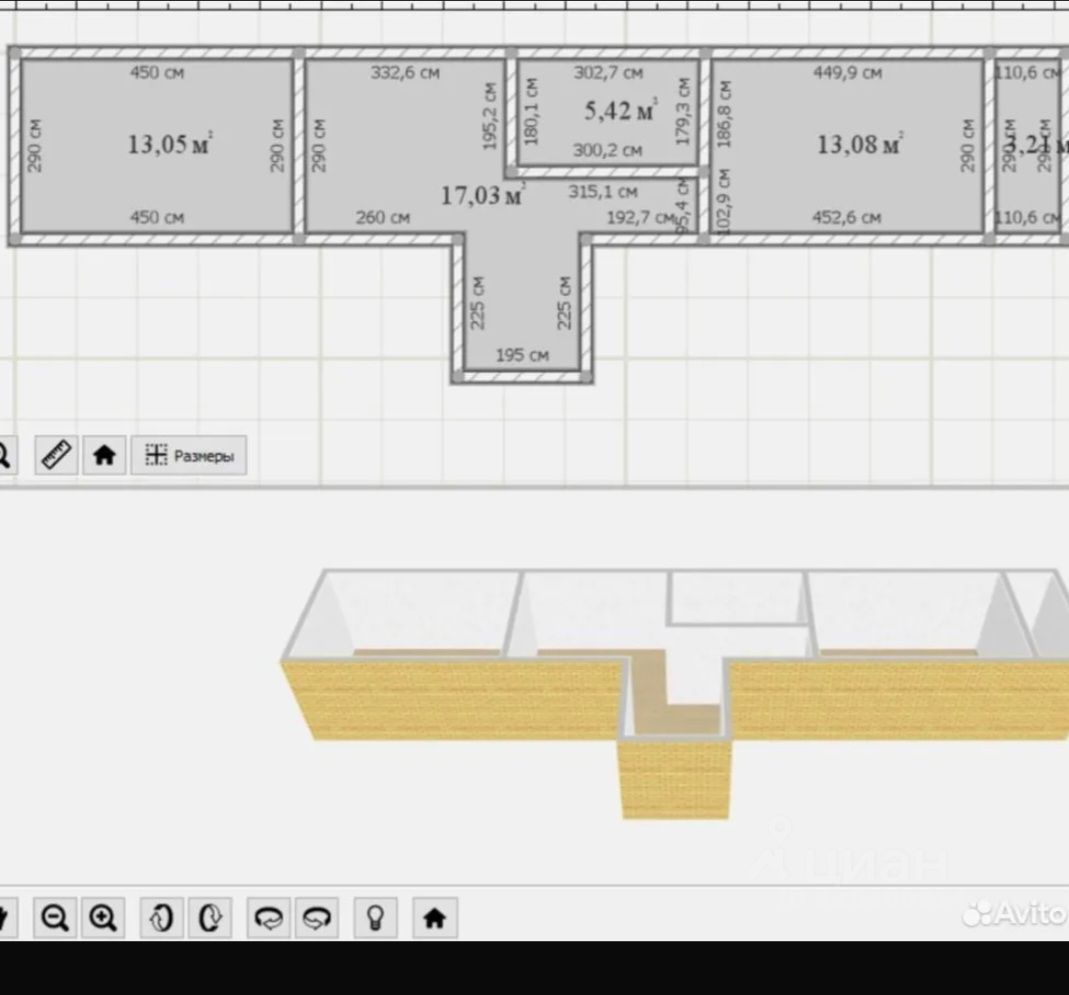Zoom in the 3D view
The height and width of the screenshot is (995, 1069).
pos(103,916)
